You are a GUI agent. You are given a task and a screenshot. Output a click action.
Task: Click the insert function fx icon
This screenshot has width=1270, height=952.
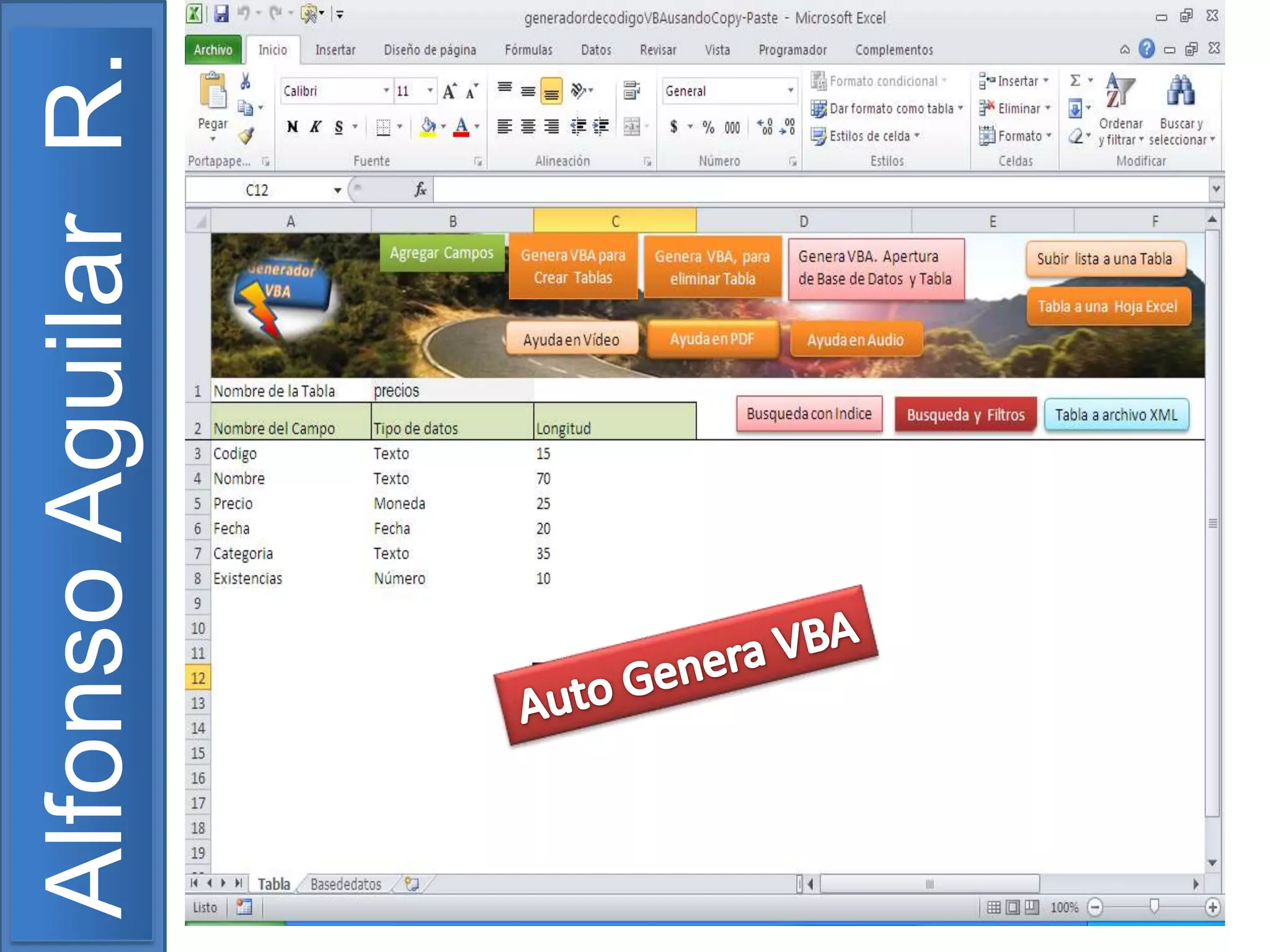420,190
